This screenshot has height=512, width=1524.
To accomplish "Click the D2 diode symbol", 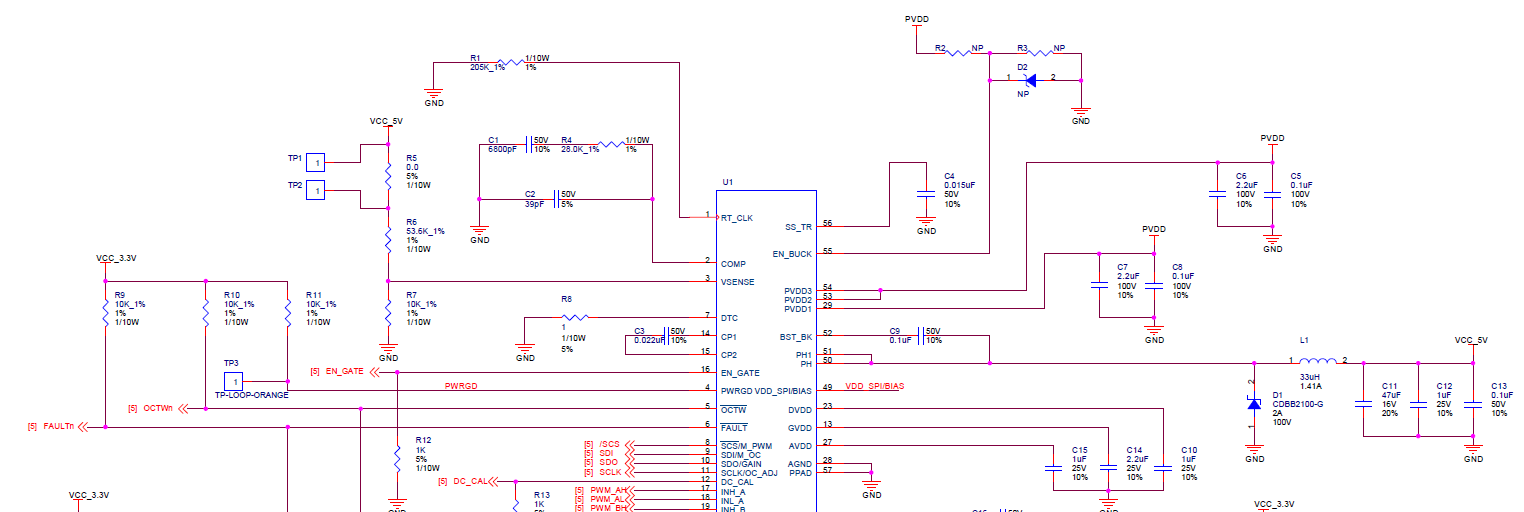I will [1030, 81].
